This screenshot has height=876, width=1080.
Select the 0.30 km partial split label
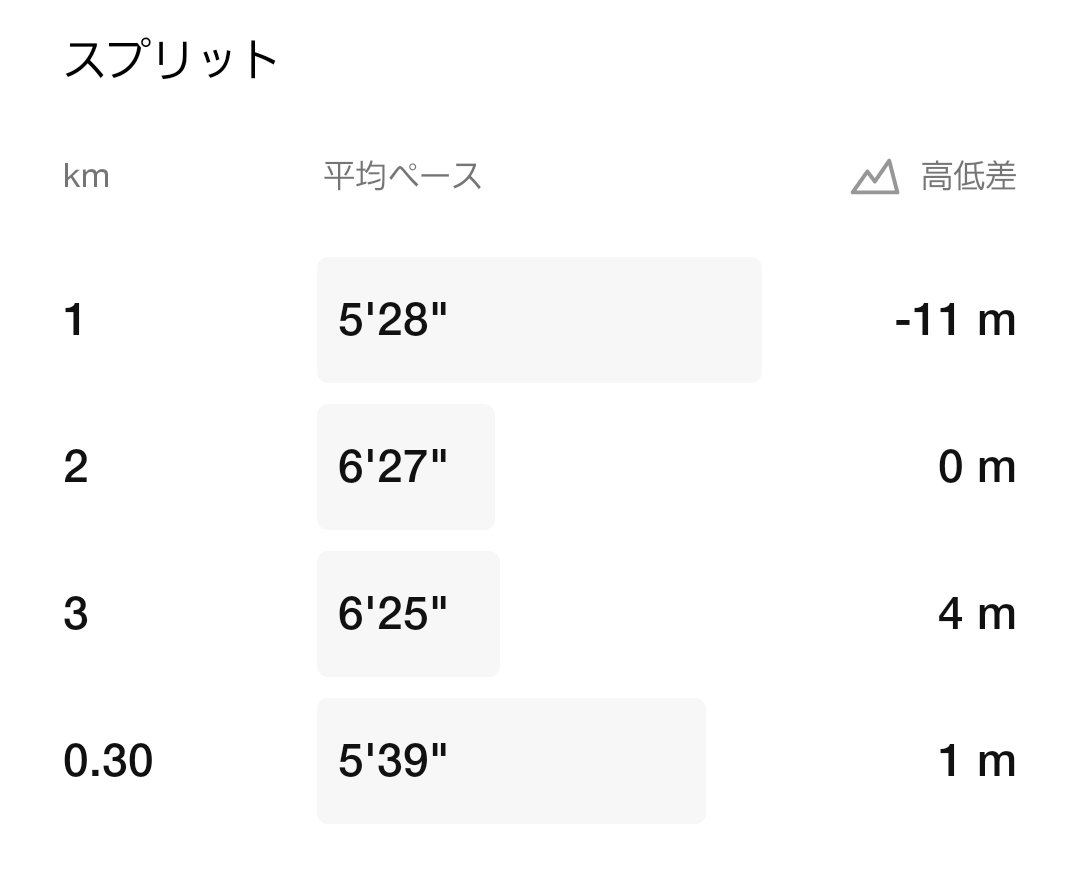click(x=108, y=761)
